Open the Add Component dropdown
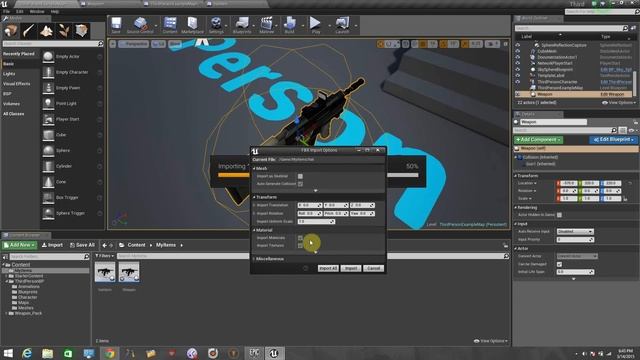The width and height of the screenshot is (640, 360). [x=538, y=140]
